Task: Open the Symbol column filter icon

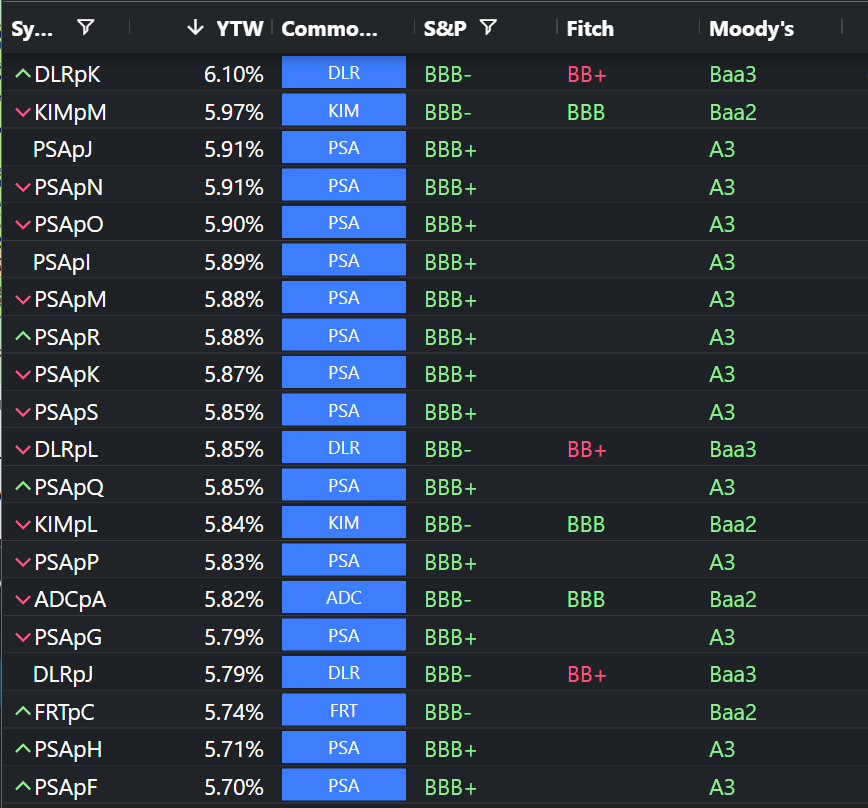Action: coord(86,28)
